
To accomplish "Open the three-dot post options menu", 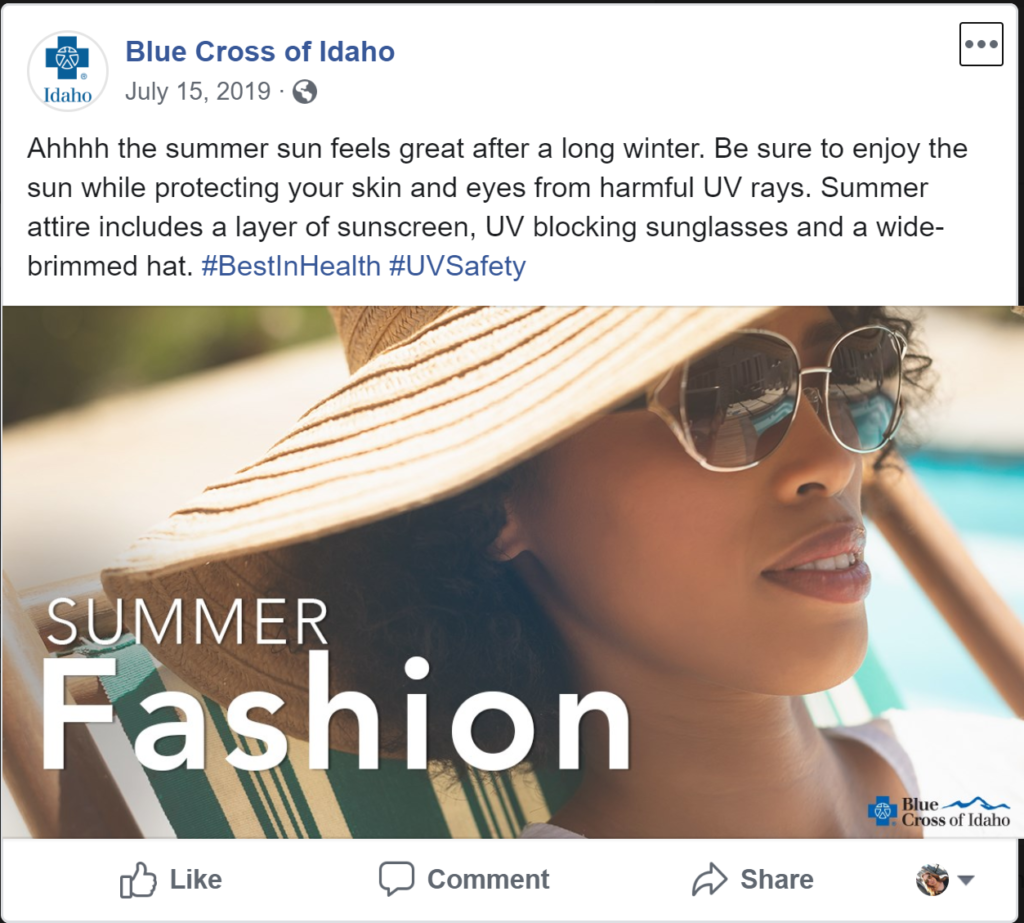I will tap(980, 44).
